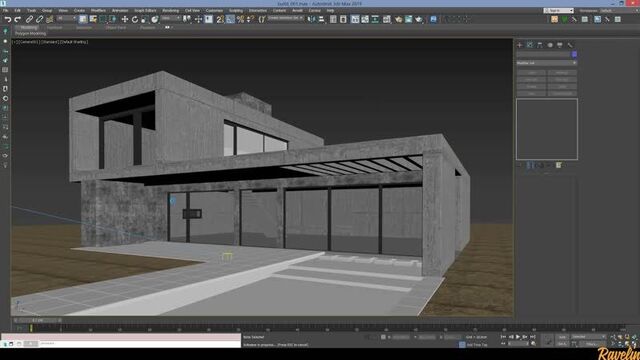The height and width of the screenshot is (360, 640).
Task: Toggle Auto Key animation mode
Action: 562,337
